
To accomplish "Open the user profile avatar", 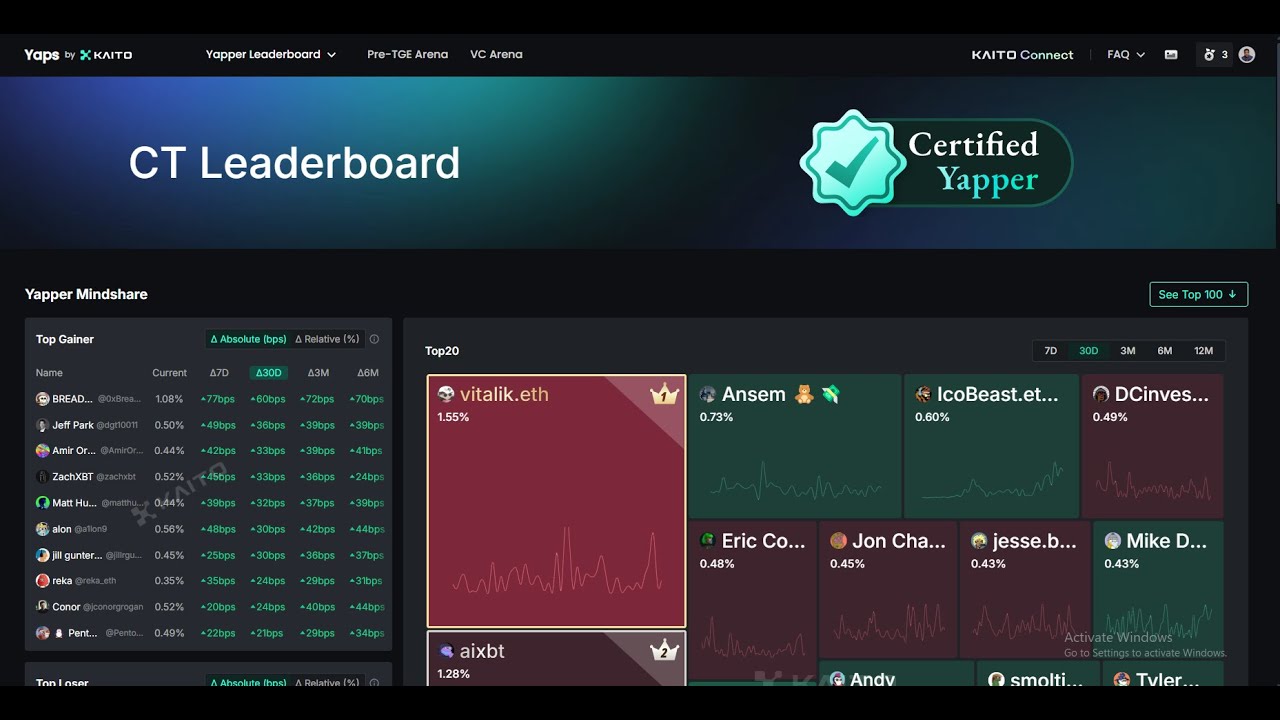I will [1247, 55].
